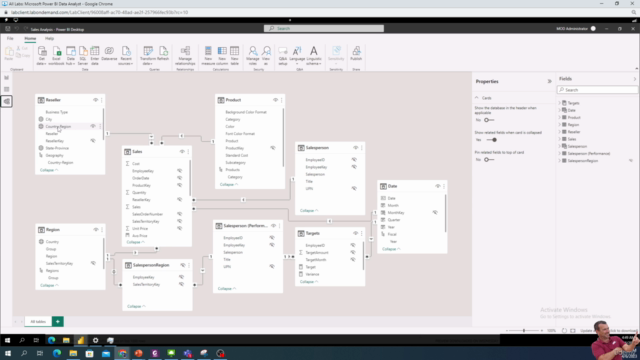Open Manage relationships
The image size is (640, 360).
pyautogui.click(x=185, y=56)
